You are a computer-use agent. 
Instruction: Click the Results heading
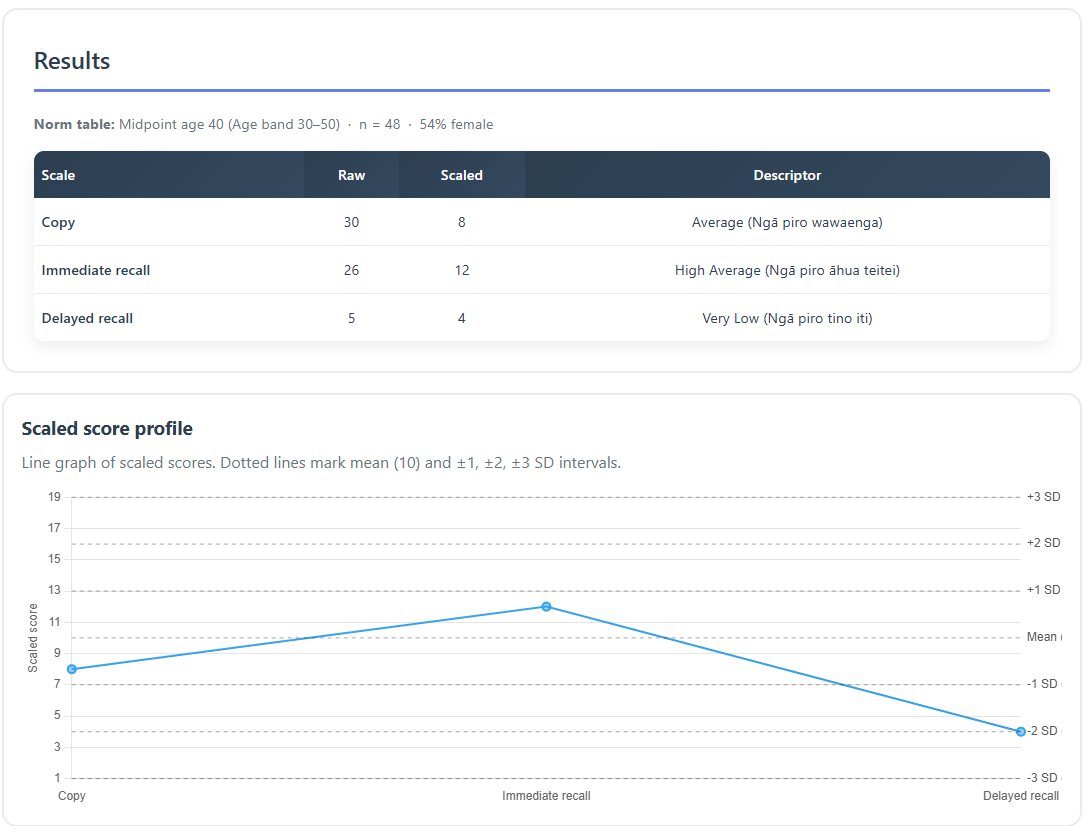tap(72, 61)
